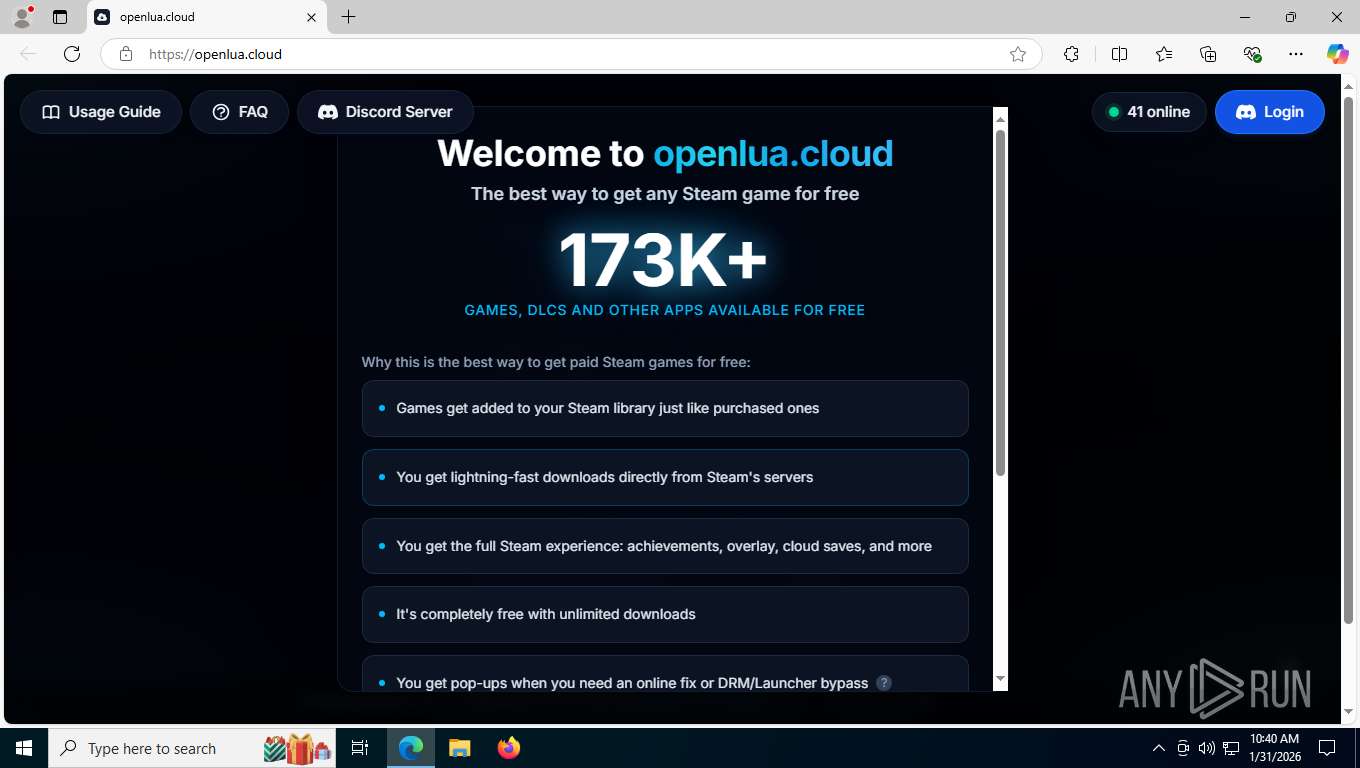Open Browser essentials heart icon

click(1252, 54)
